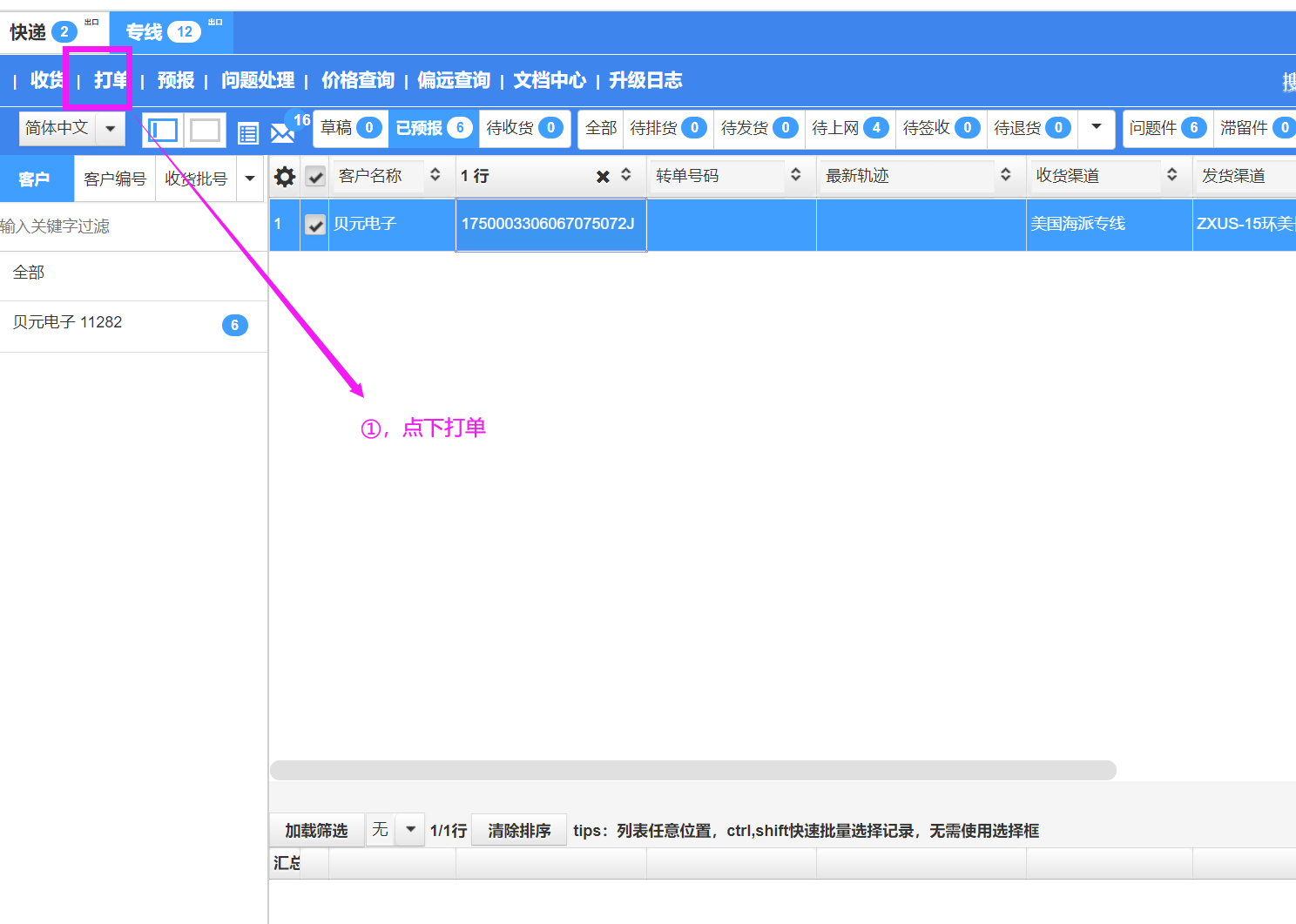Click the mail envelope notifications icon
This screenshot has width=1296, height=924.
coord(283,132)
